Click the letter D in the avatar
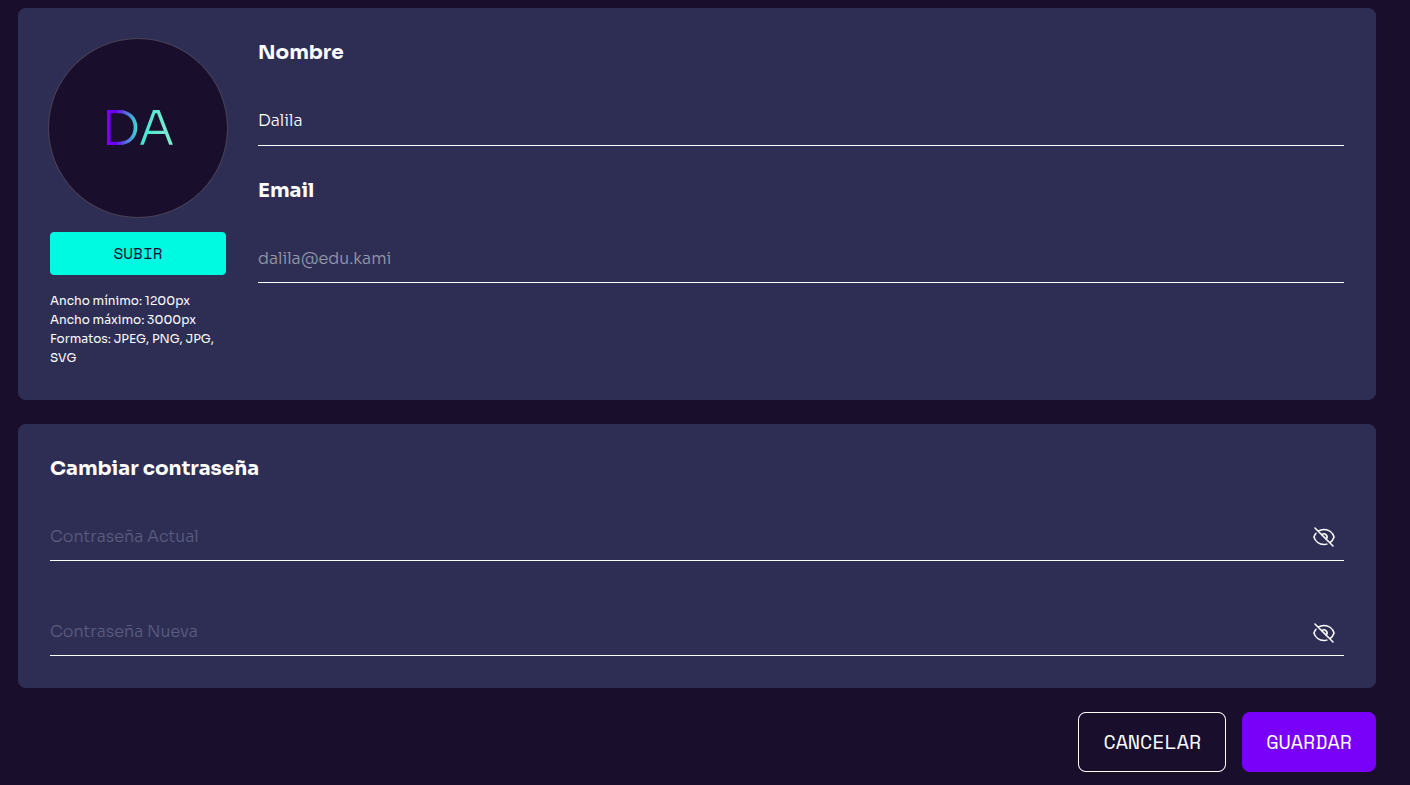 tap(120, 128)
